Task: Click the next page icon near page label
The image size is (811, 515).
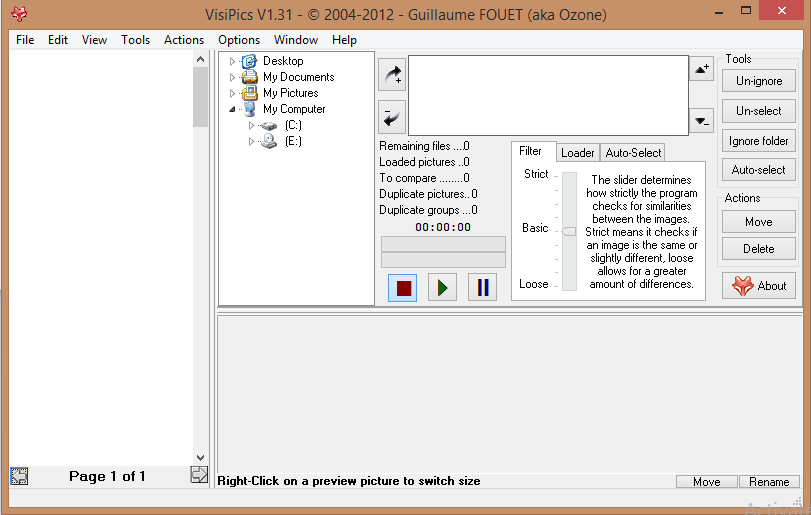Action: tap(199, 476)
